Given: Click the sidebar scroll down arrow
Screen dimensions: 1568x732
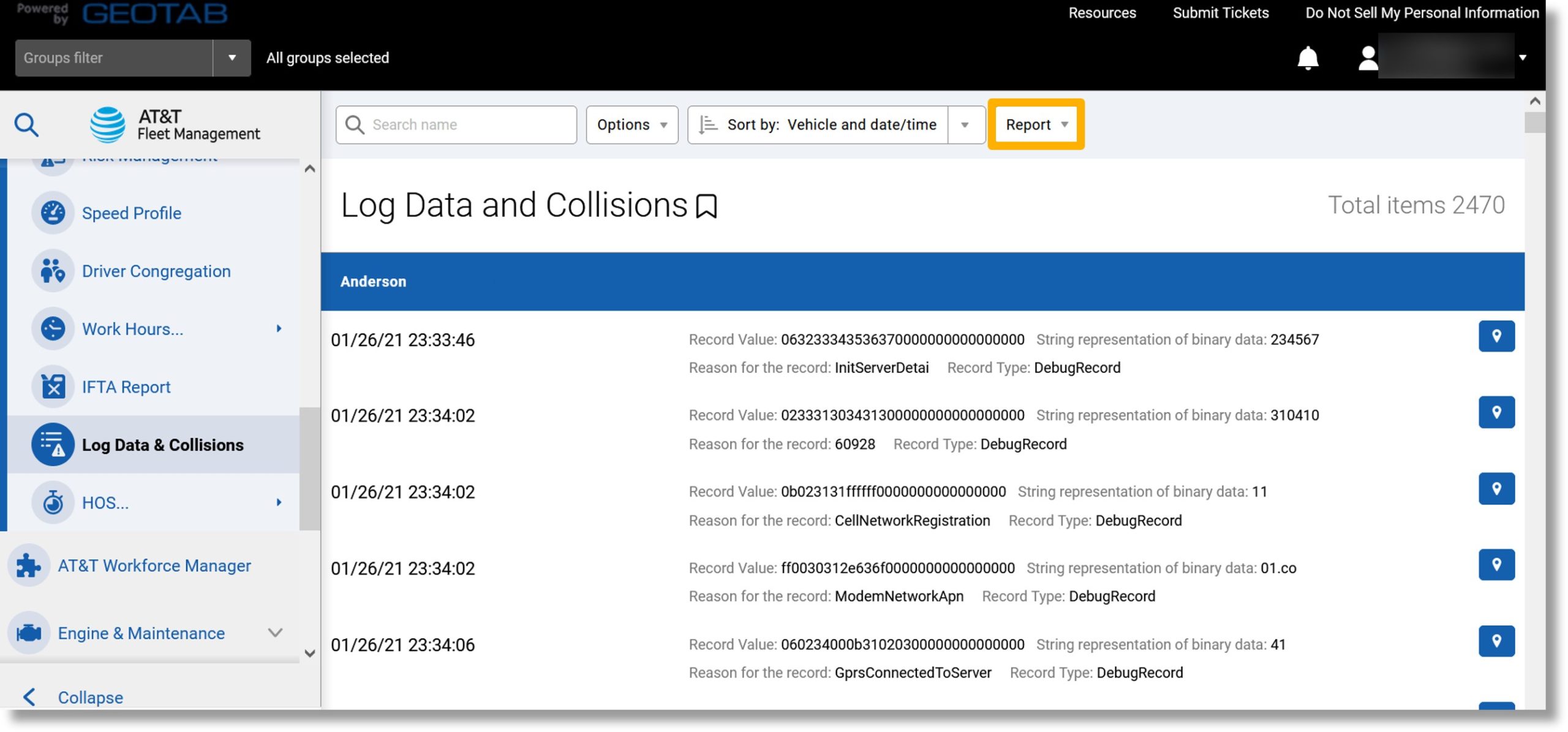Looking at the screenshot, I should click(310, 653).
